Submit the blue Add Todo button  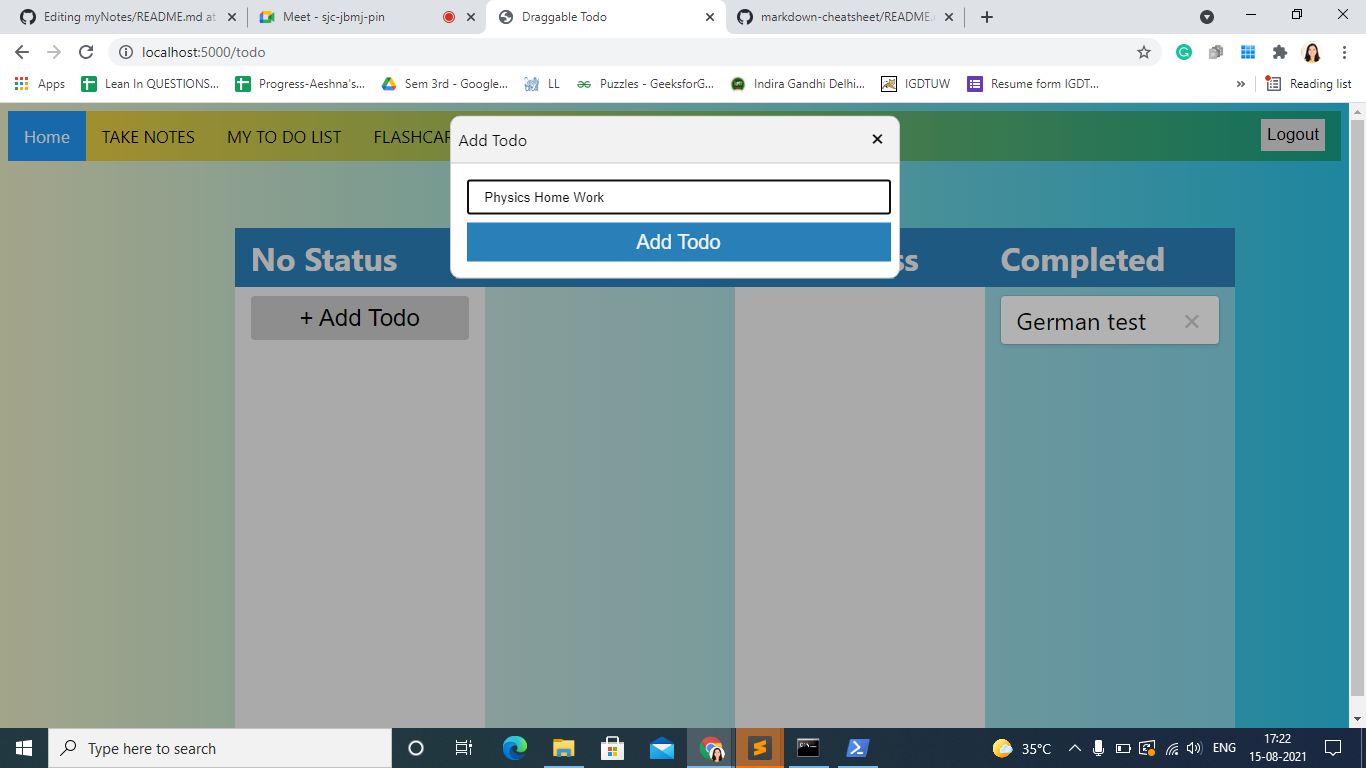(x=678, y=242)
